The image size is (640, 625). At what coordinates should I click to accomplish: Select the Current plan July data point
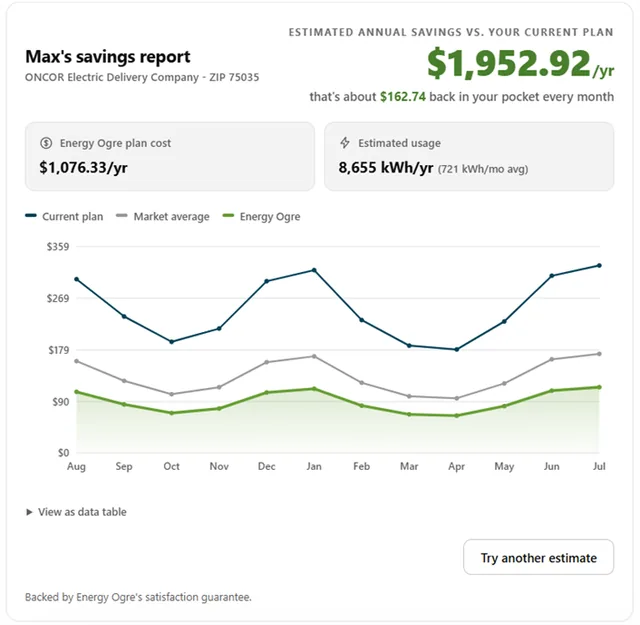coord(599,265)
